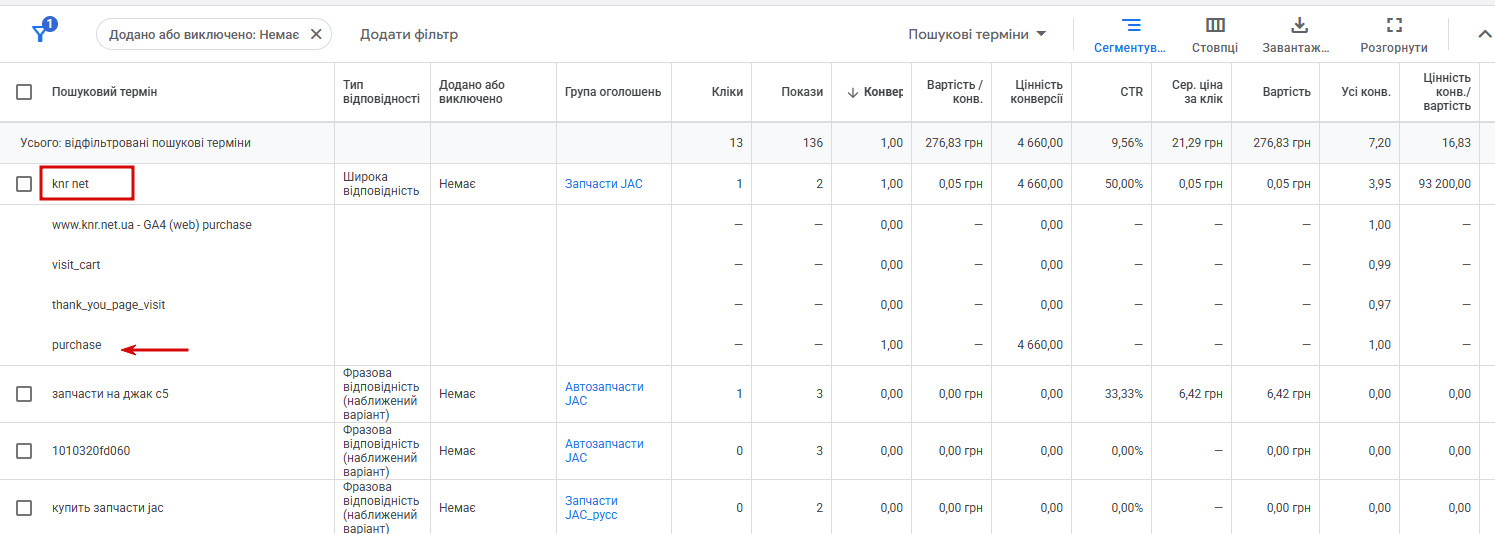Tick the '1010320fd060' row checkbox
This screenshot has width=1495, height=534.
[24, 451]
